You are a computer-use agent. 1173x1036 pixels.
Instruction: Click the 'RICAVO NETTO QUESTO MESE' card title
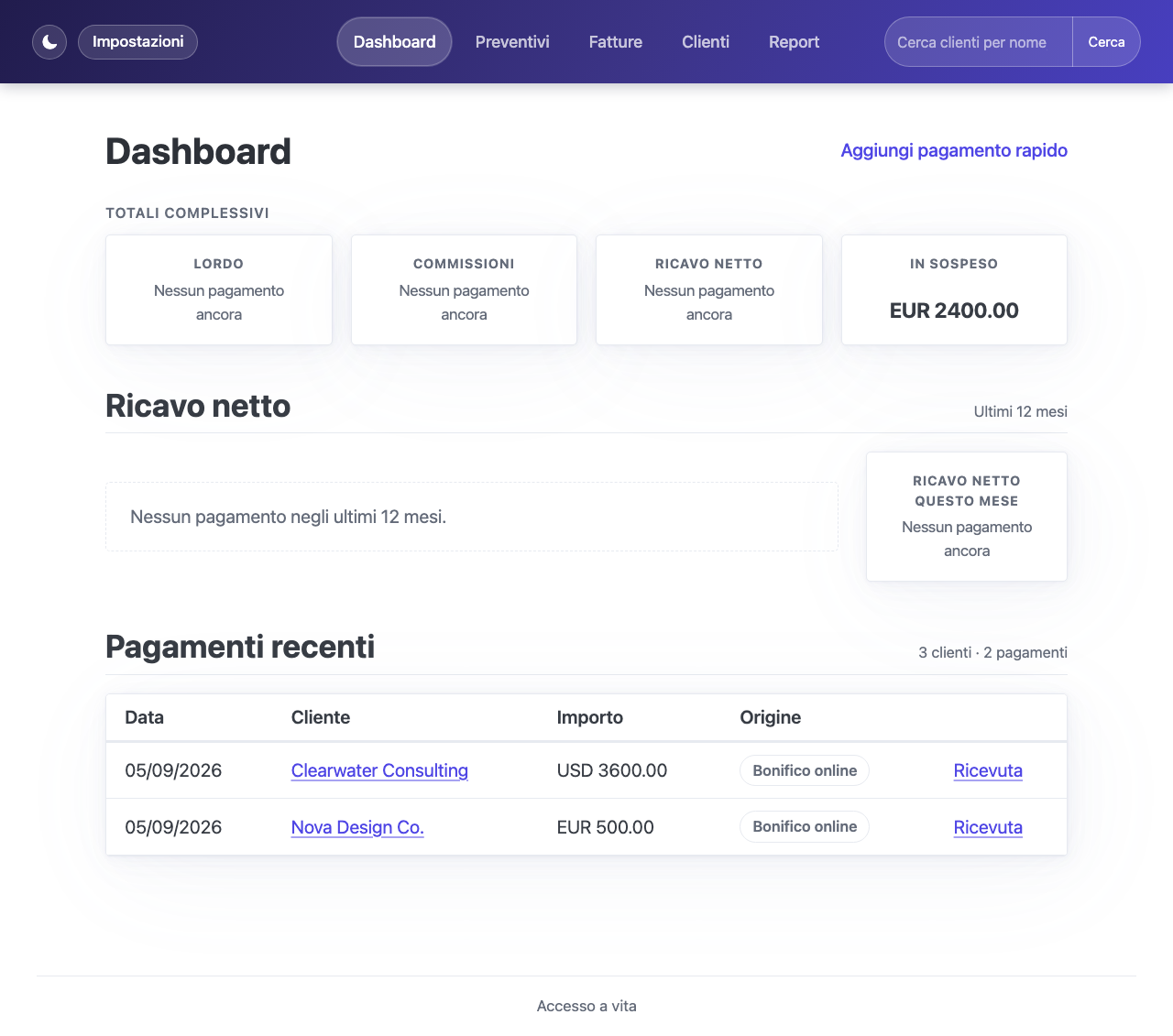(967, 491)
